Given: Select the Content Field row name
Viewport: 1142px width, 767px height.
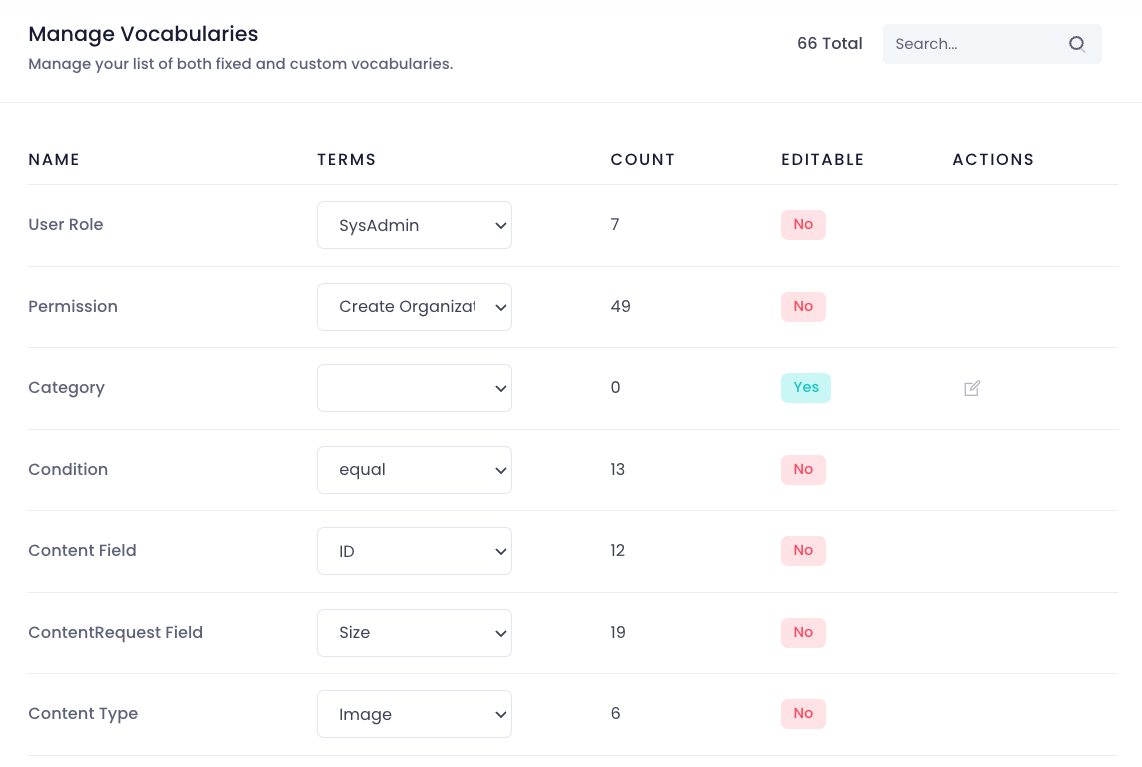Looking at the screenshot, I should pyautogui.click(x=82, y=551).
